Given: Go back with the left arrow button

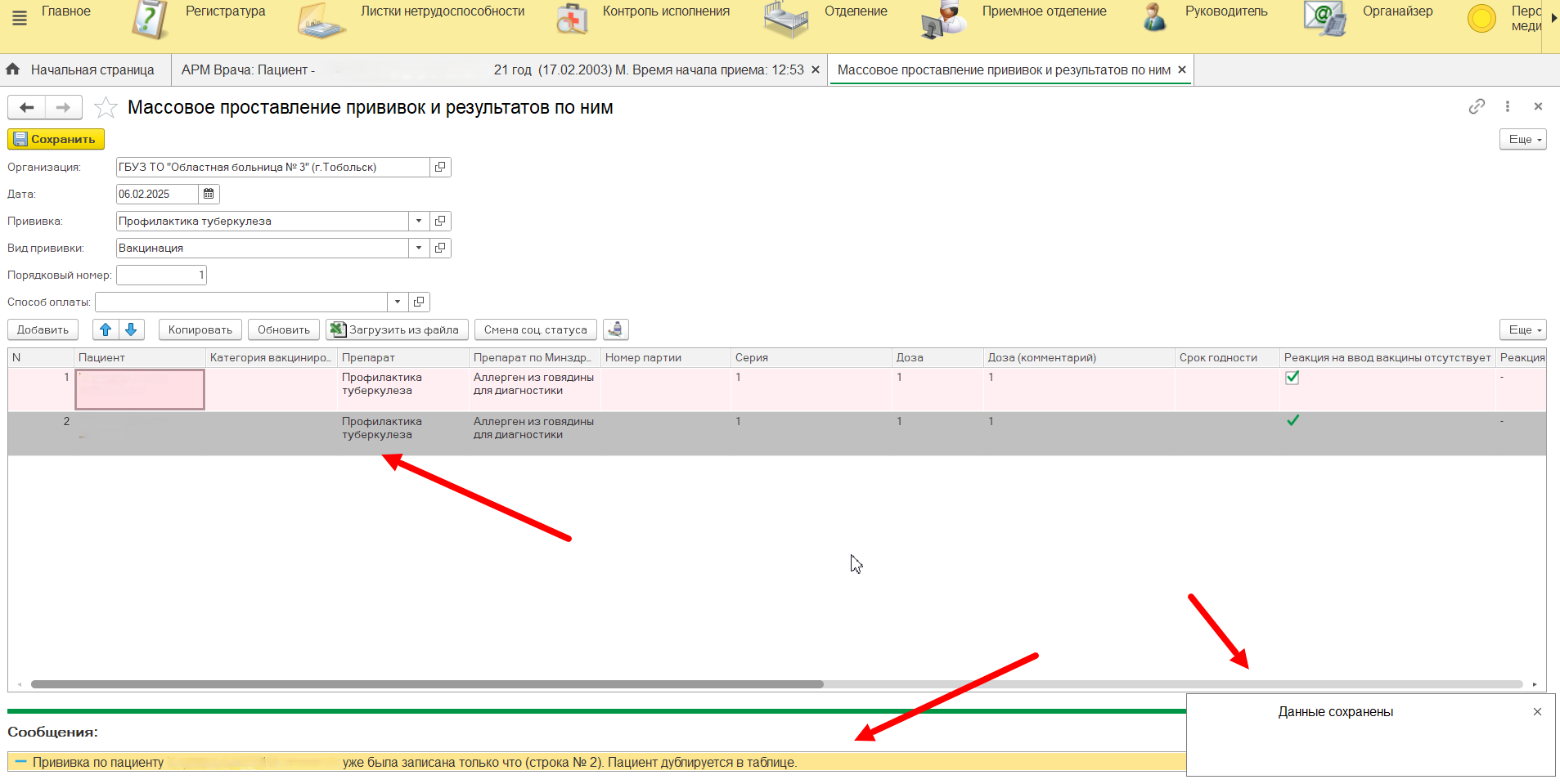Looking at the screenshot, I should [27, 107].
